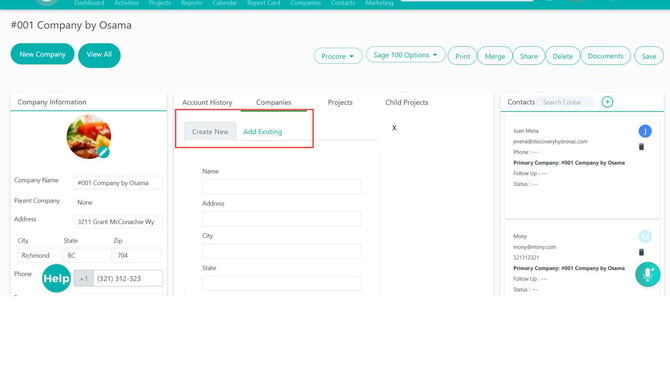Edit company logo with the pencil icon

point(103,152)
